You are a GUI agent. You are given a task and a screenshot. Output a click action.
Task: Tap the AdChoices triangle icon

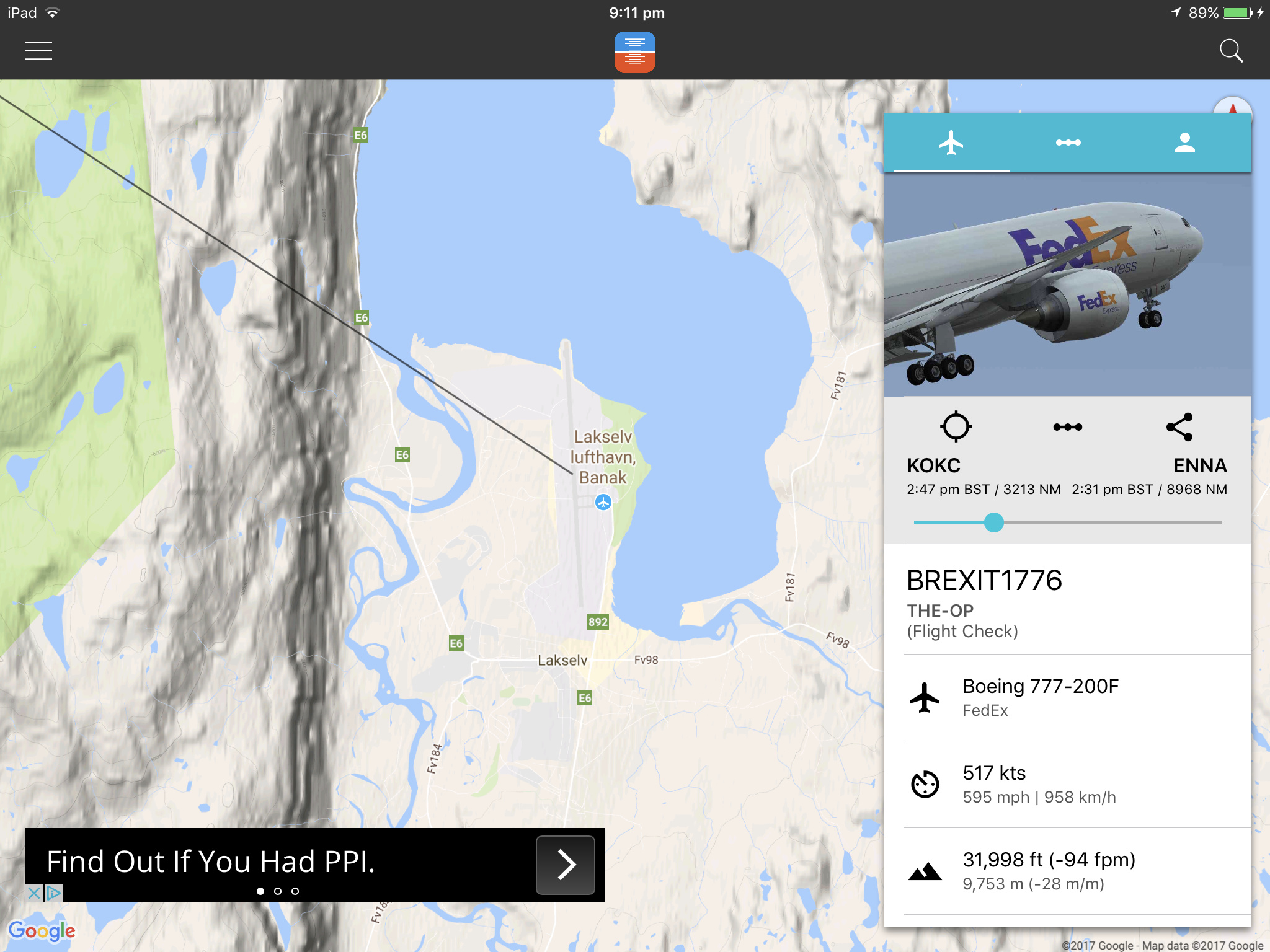point(54,893)
